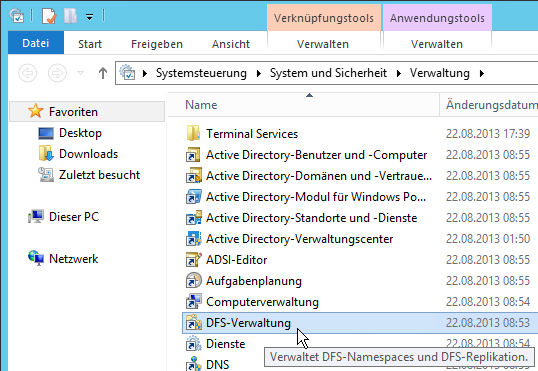Screen dimensions: 538x371
Task: Select Active Directory-Benutzer und -Computer entry
Action: 316,155
